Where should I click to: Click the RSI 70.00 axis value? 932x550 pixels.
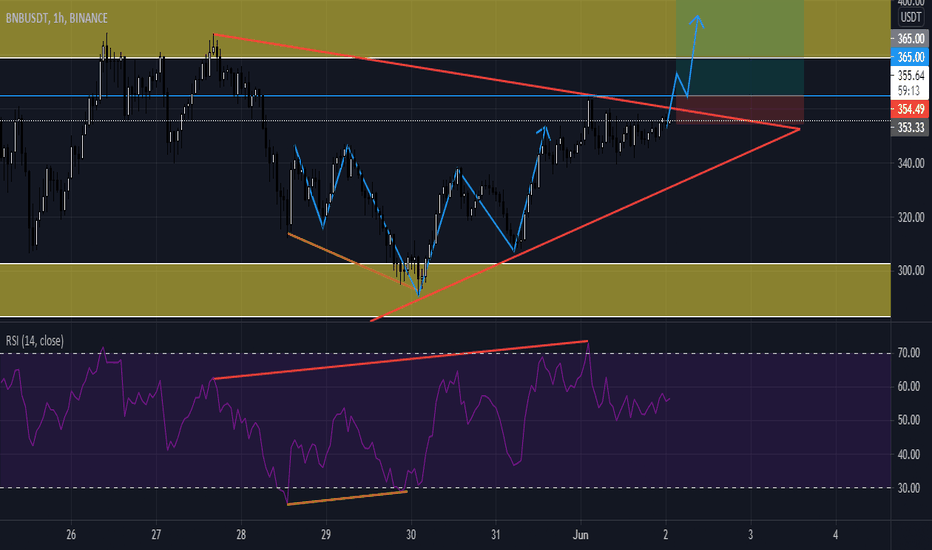[x=909, y=353]
